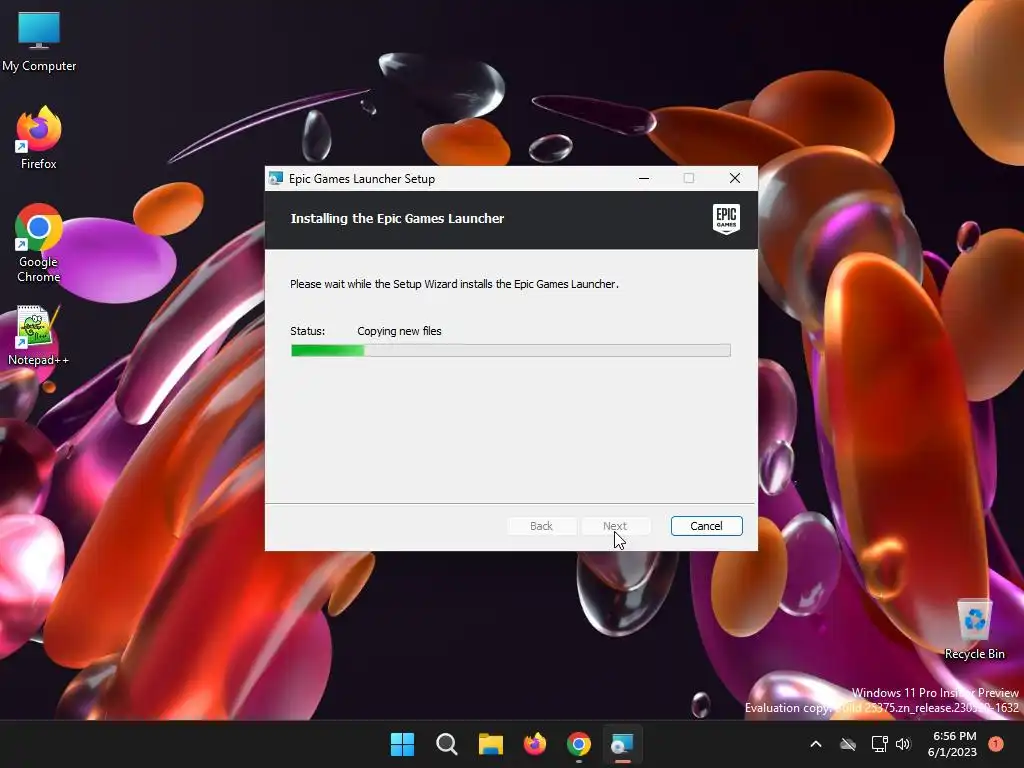
Task: Select the Recycle Bin desktop icon
Action: pos(974,630)
